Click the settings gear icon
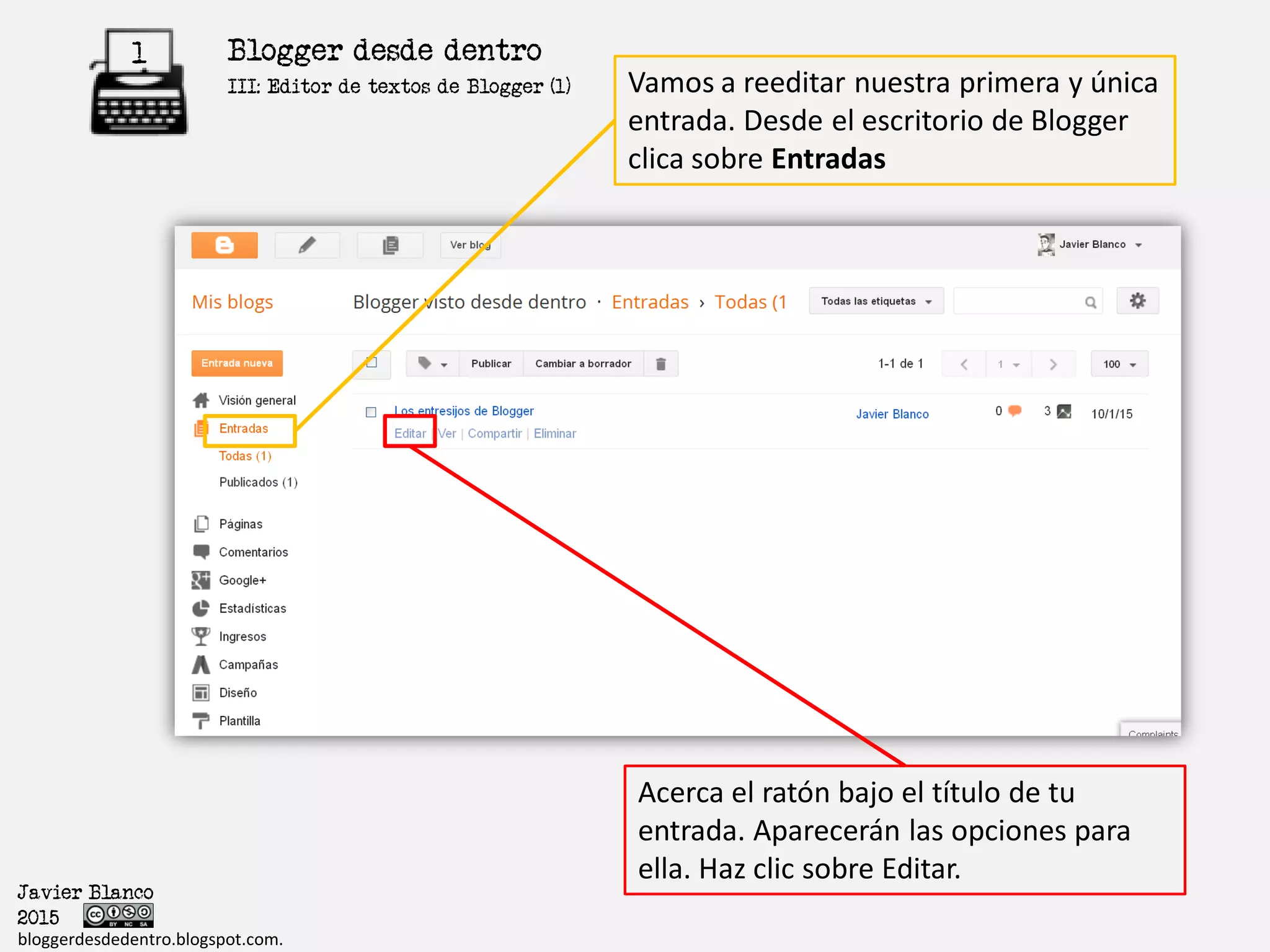 tap(1137, 301)
